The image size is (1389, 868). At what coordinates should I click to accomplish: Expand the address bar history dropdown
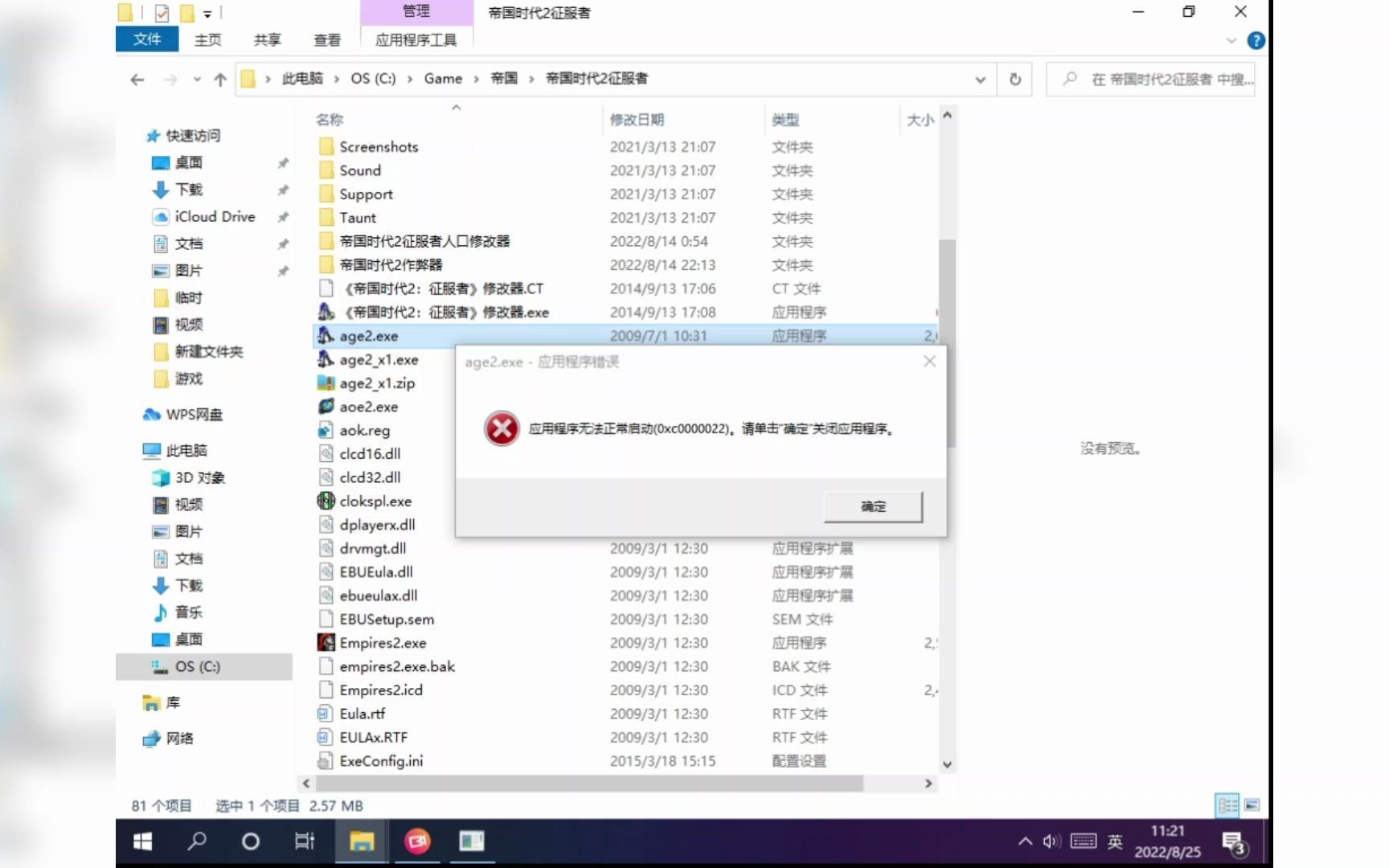980,79
